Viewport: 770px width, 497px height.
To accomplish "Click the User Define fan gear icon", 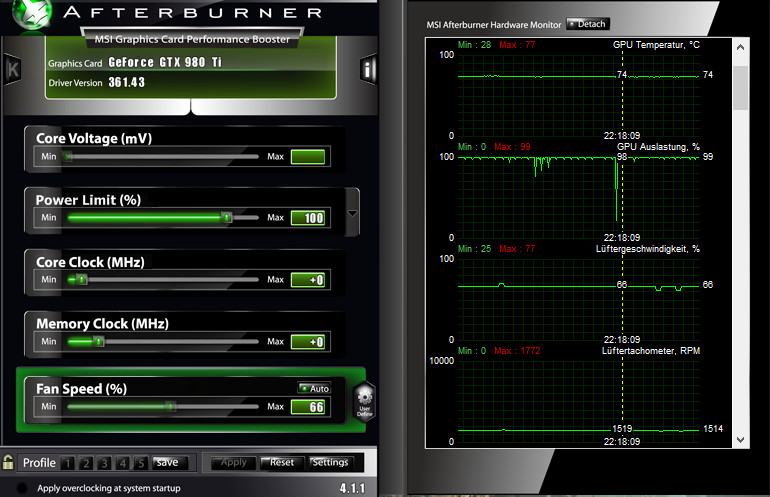I will click(x=364, y=402).
